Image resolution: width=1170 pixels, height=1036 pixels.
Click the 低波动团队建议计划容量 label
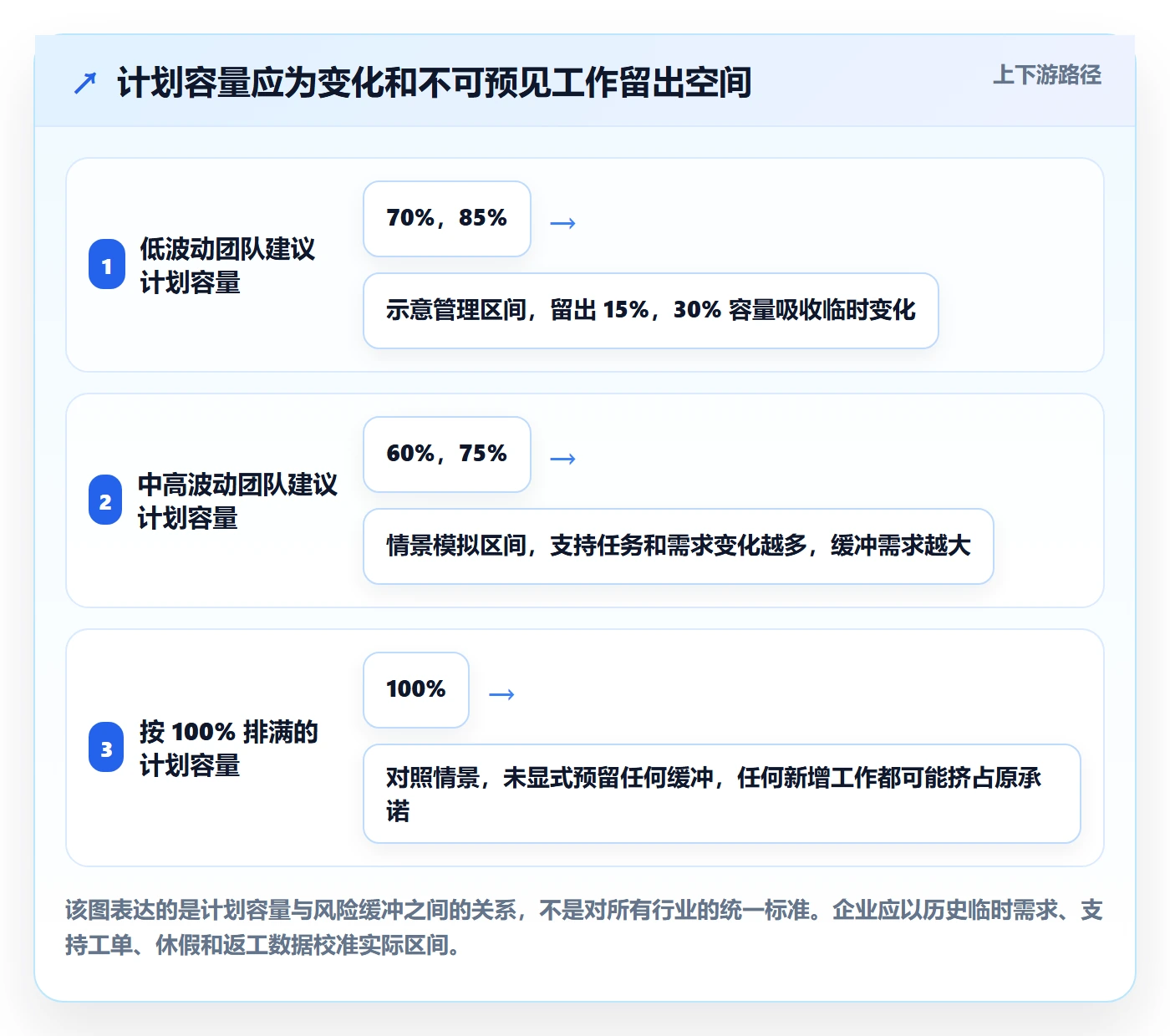click(227, 265)
